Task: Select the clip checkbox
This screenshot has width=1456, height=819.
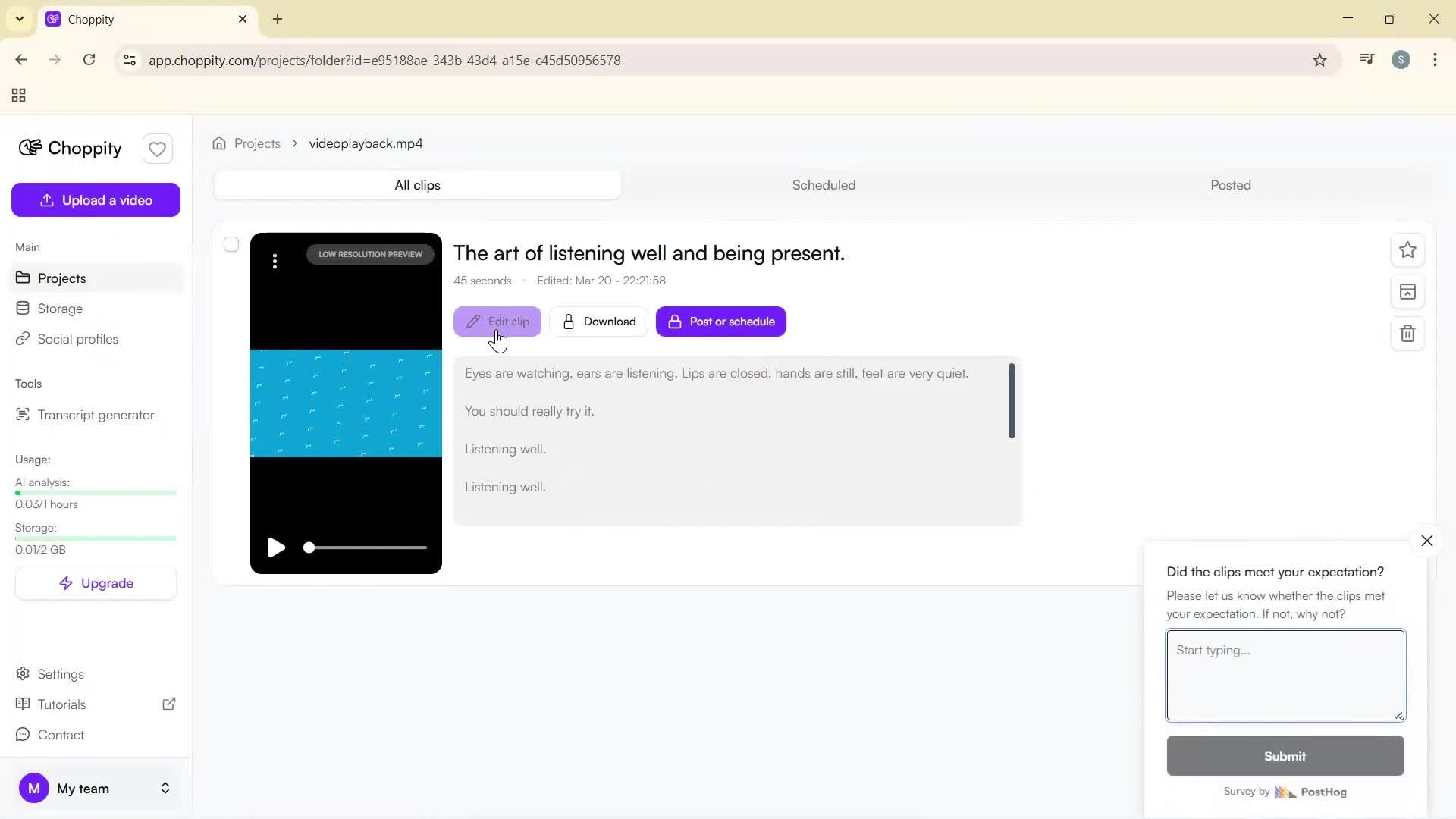Action: click(231, 244)
